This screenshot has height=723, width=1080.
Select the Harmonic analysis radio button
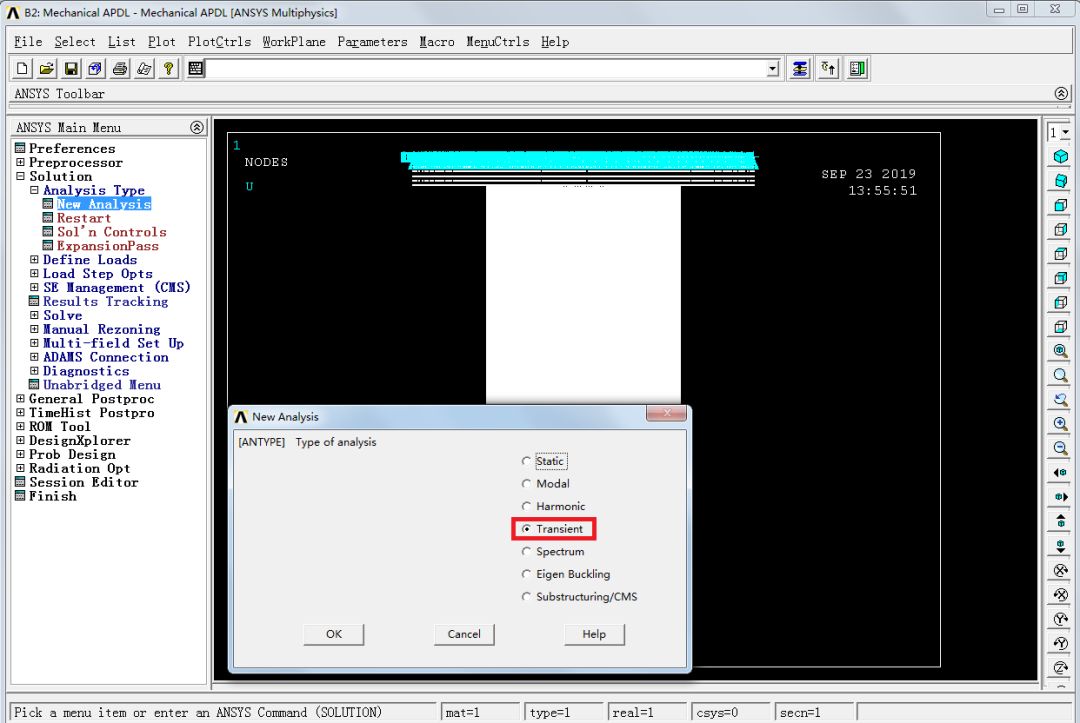coord(527,507)
